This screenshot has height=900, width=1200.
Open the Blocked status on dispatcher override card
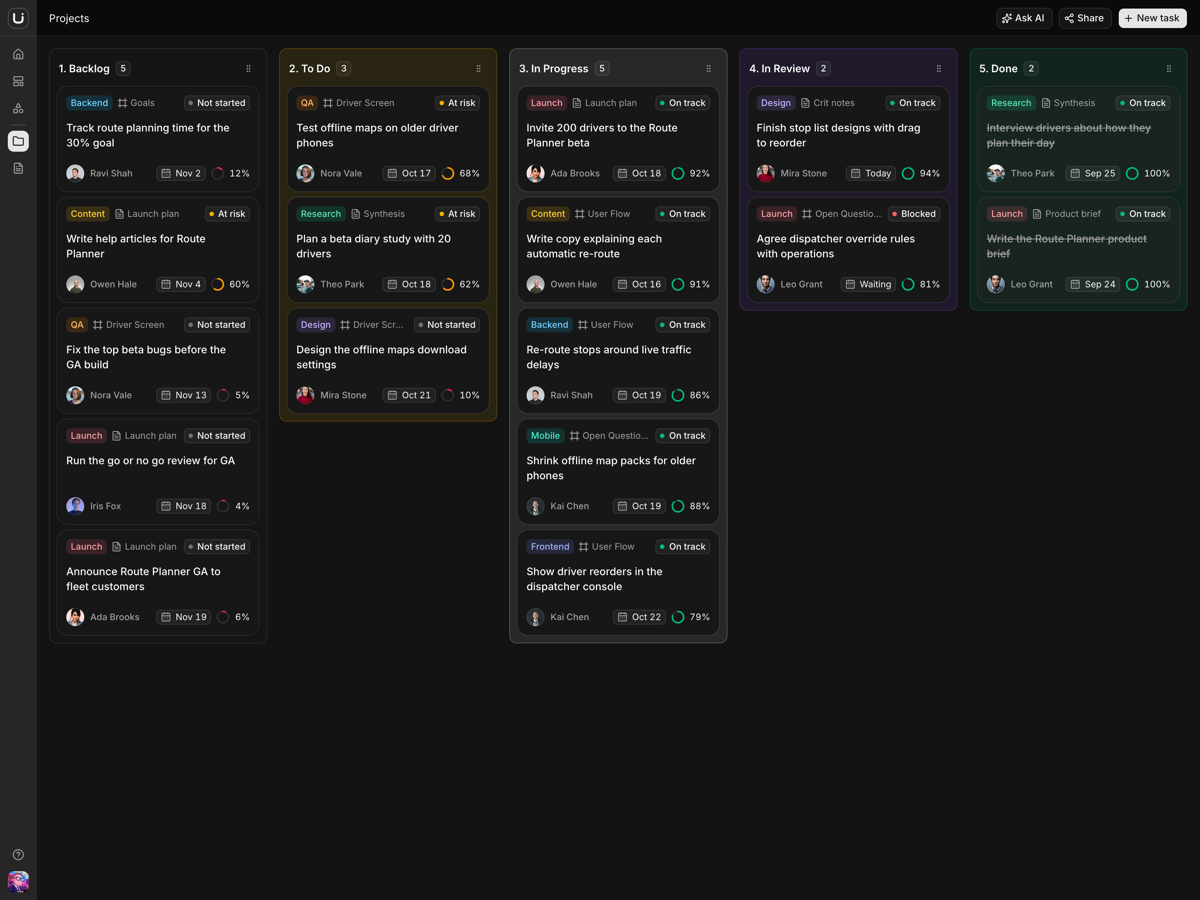tap(913, 214)
